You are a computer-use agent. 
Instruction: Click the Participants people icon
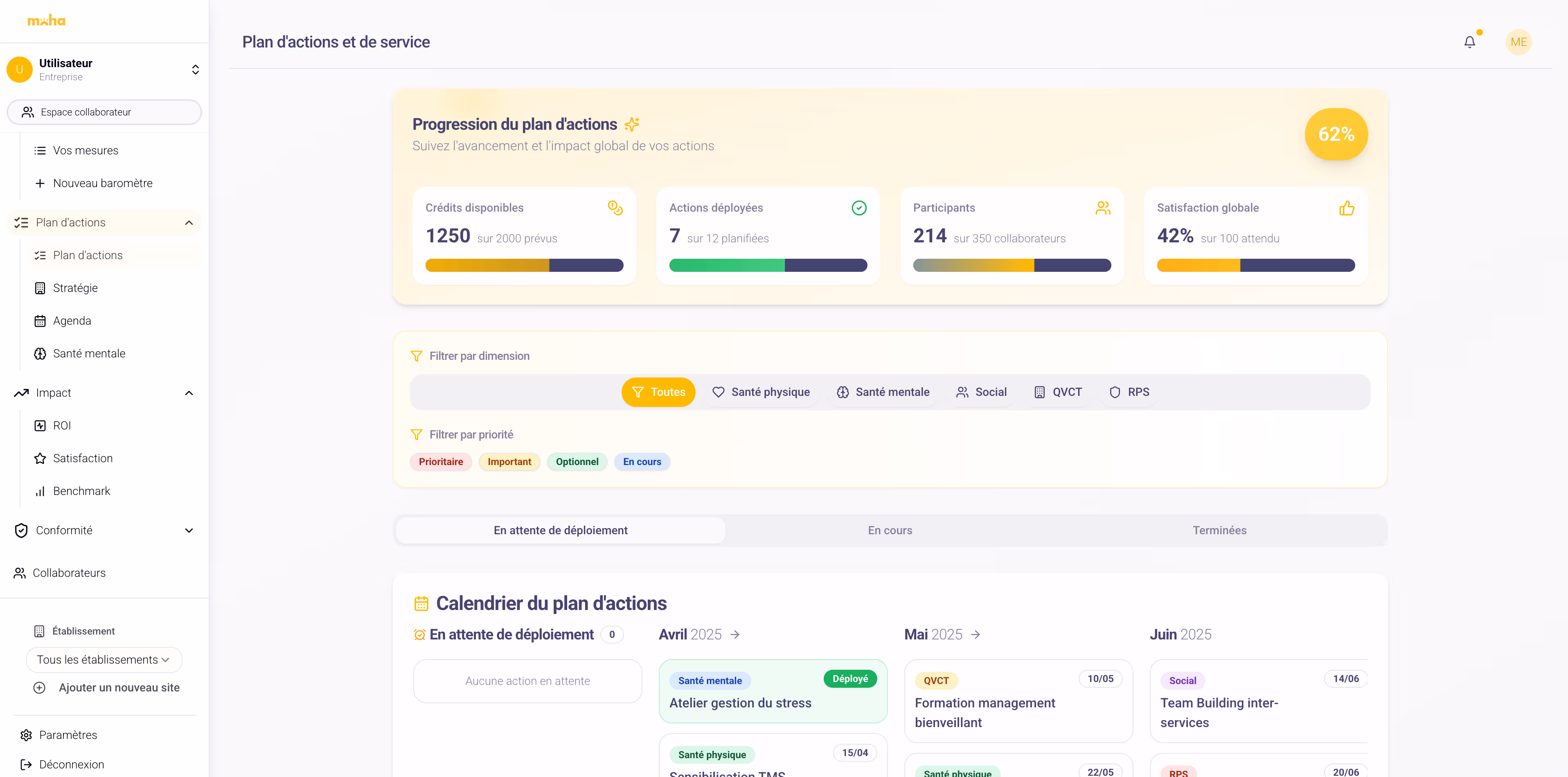(1102, 208)
